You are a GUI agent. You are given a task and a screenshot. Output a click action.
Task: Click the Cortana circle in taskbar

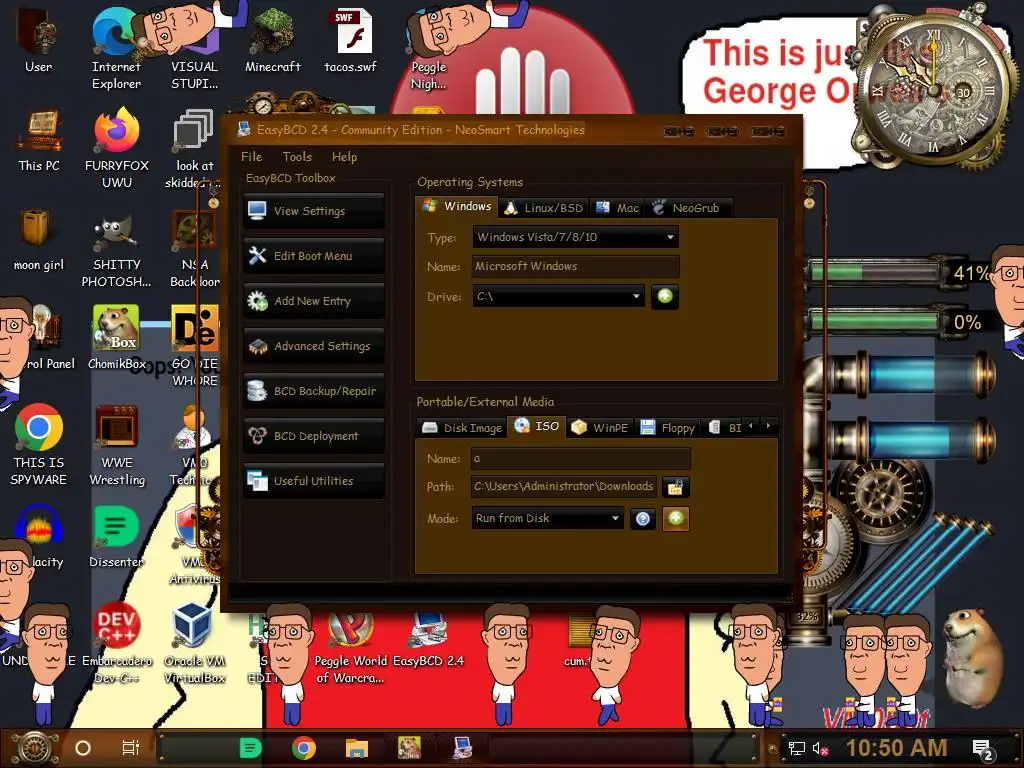point(83,748)
